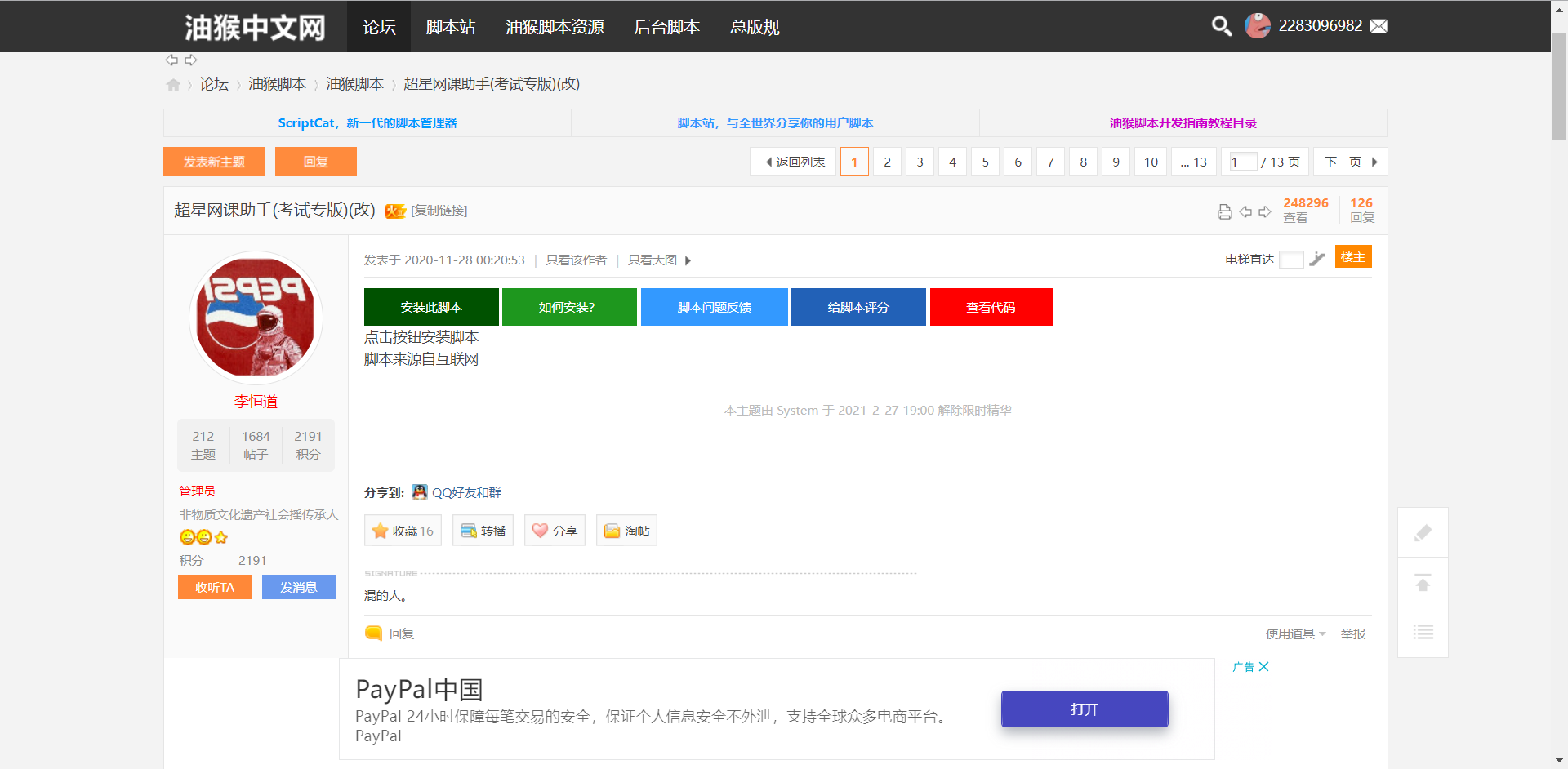Image resolution: width=1568 pixels, height=769 pixels.
Task: Click the 转播 relay button
Action: (483, 531)
